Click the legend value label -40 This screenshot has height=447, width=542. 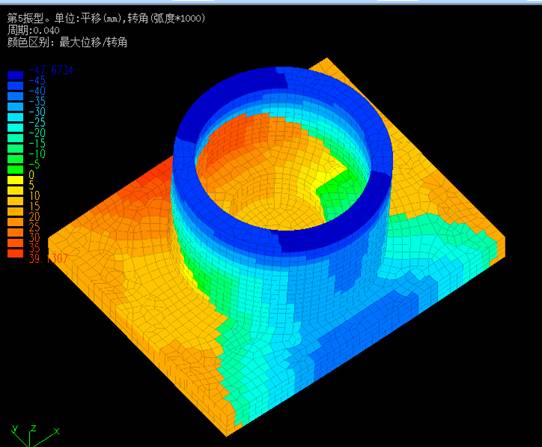pyautogui.click(x=37, y=91)
